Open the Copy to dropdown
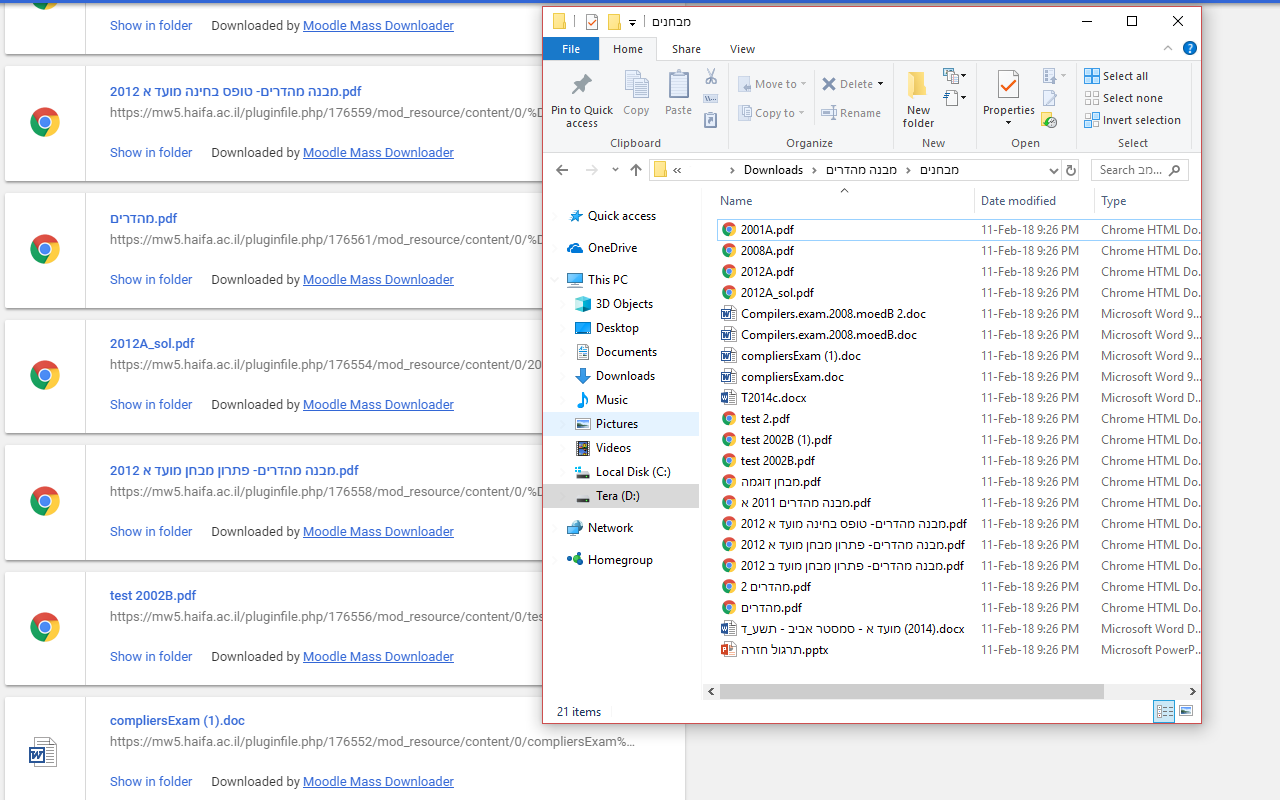The width and height of the screenshot is (1280, 800). (773, 113)
